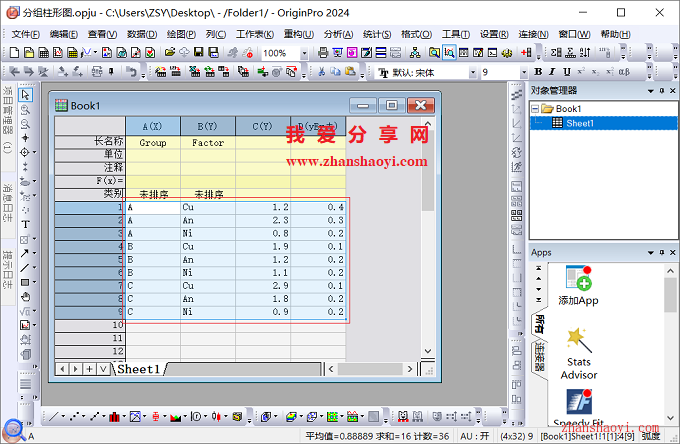Image resolution: width=680 pixels, height=444 pixels.
Task: Click the Project Explorer icon
Action: pos(434,53)
